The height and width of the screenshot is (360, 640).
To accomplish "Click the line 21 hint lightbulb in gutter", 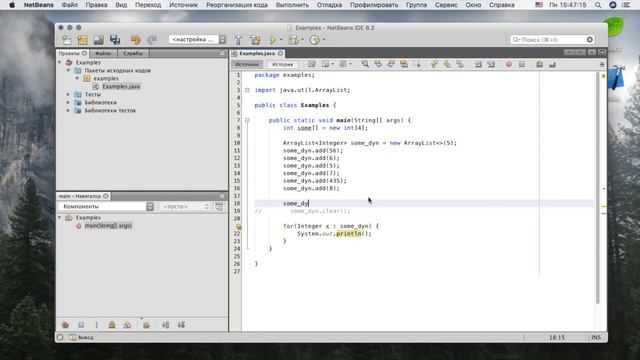I will coord(238,226).
